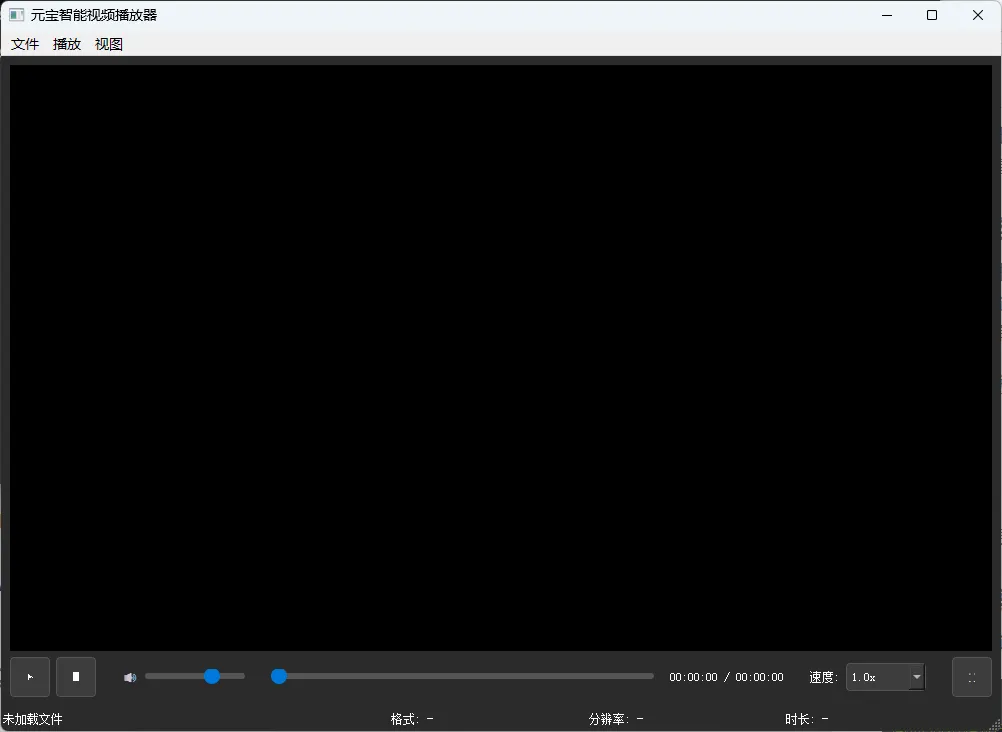1002x732 pixels.
Task: Click the 分辨率: - status entry
Action: coord(615,719)
